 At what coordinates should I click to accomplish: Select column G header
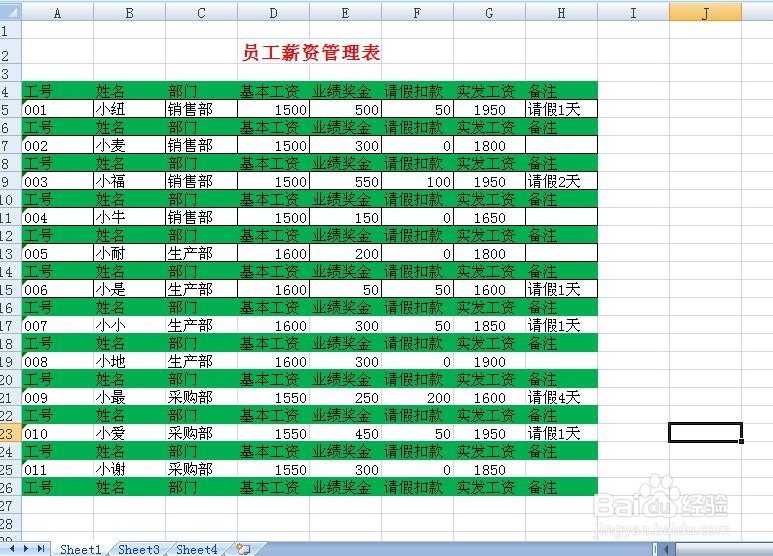(x=490, y=13)
